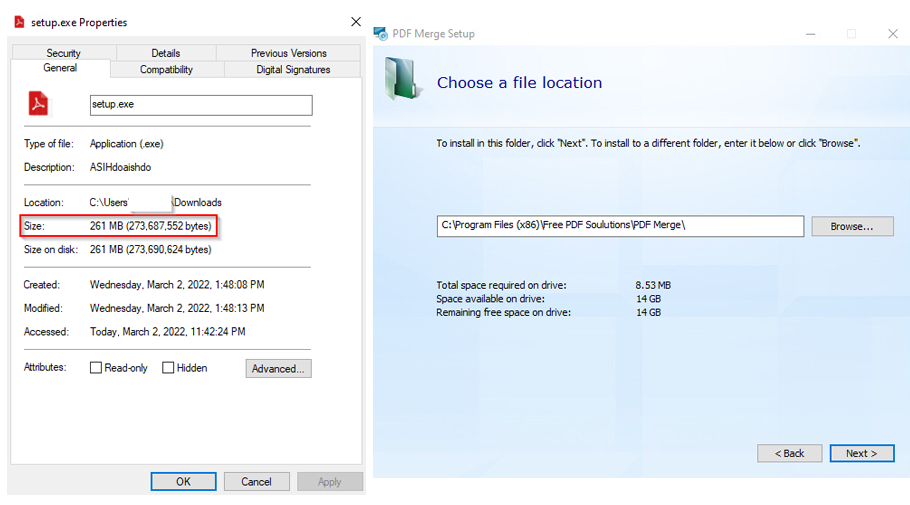
Task: Tick the Read-only attribute checkbox
Action: (96, 367)
